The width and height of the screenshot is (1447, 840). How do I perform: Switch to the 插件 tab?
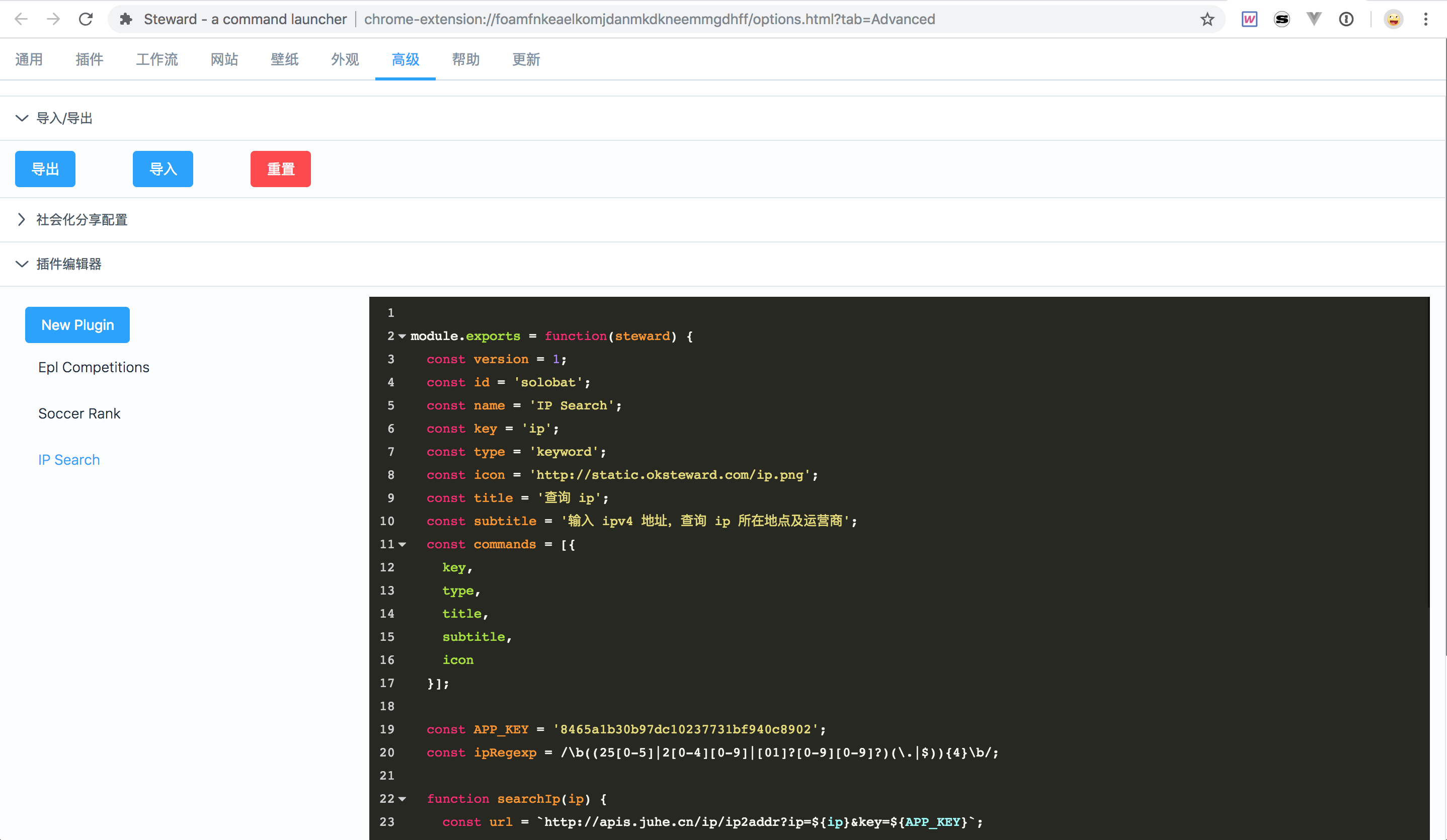89,59
